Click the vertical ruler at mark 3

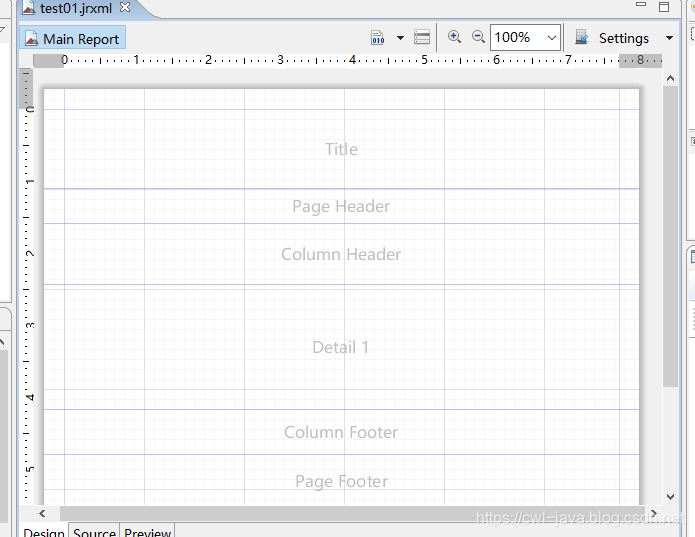[29, 326]
